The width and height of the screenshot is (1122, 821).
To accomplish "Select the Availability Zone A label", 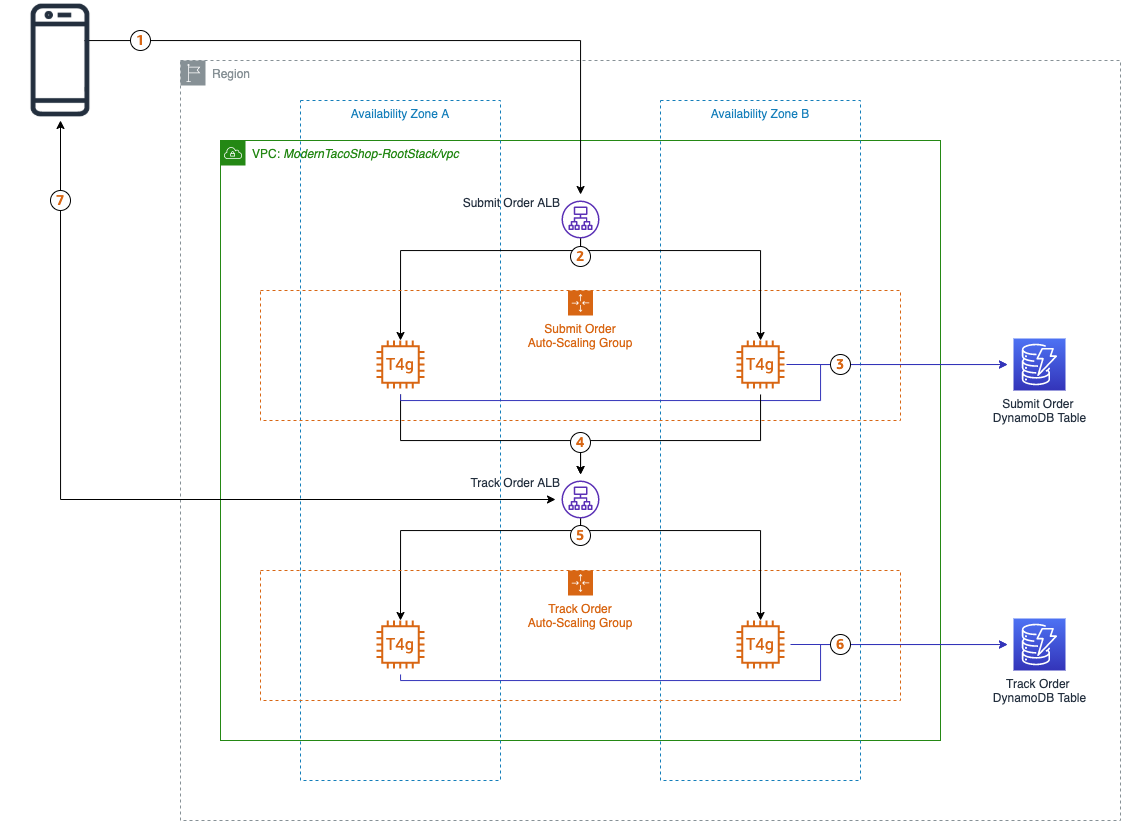I will (x=400, y=114).
